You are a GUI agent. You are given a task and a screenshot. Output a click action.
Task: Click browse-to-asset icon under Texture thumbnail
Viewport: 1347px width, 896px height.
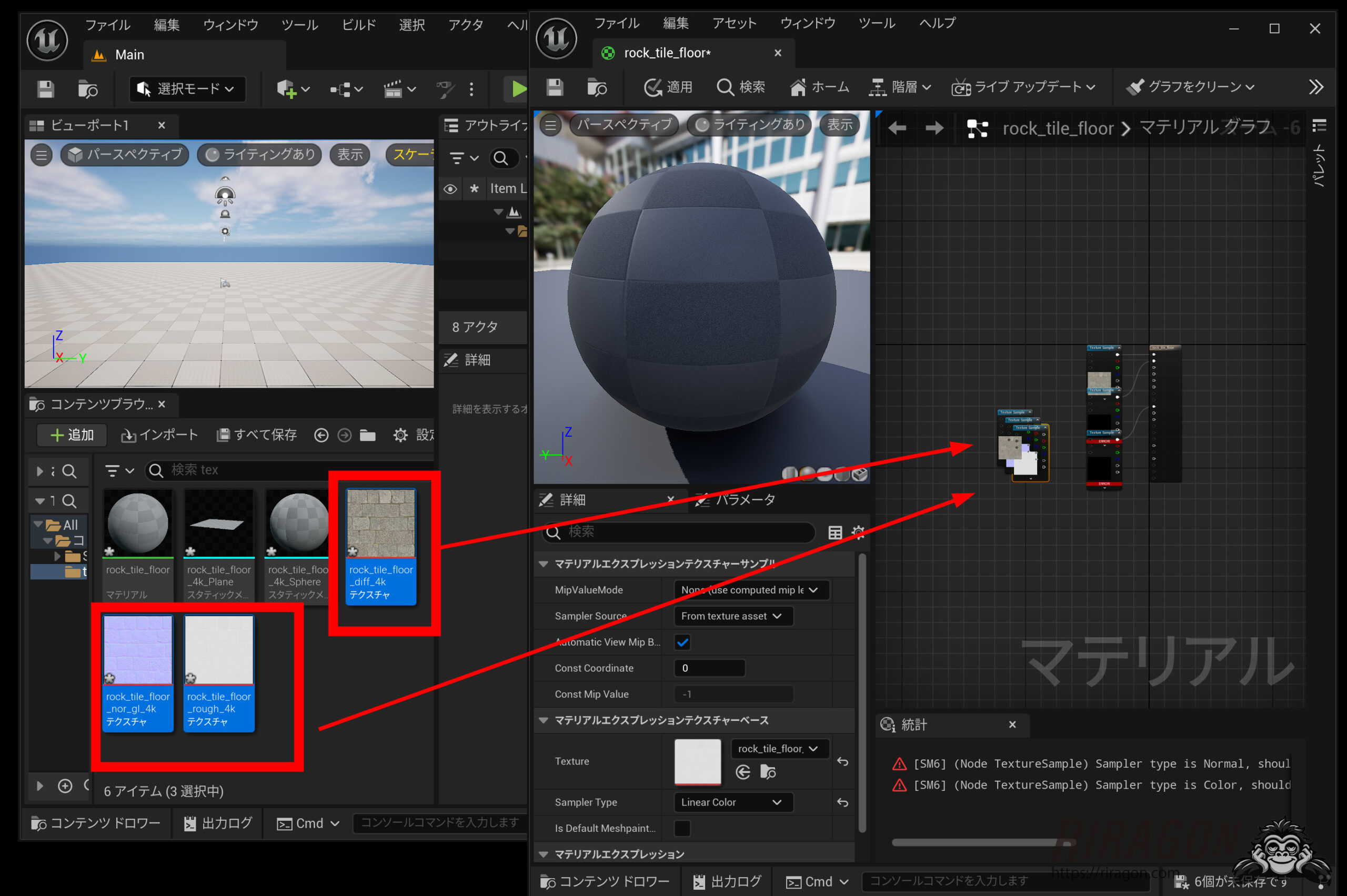click(768, 772)
